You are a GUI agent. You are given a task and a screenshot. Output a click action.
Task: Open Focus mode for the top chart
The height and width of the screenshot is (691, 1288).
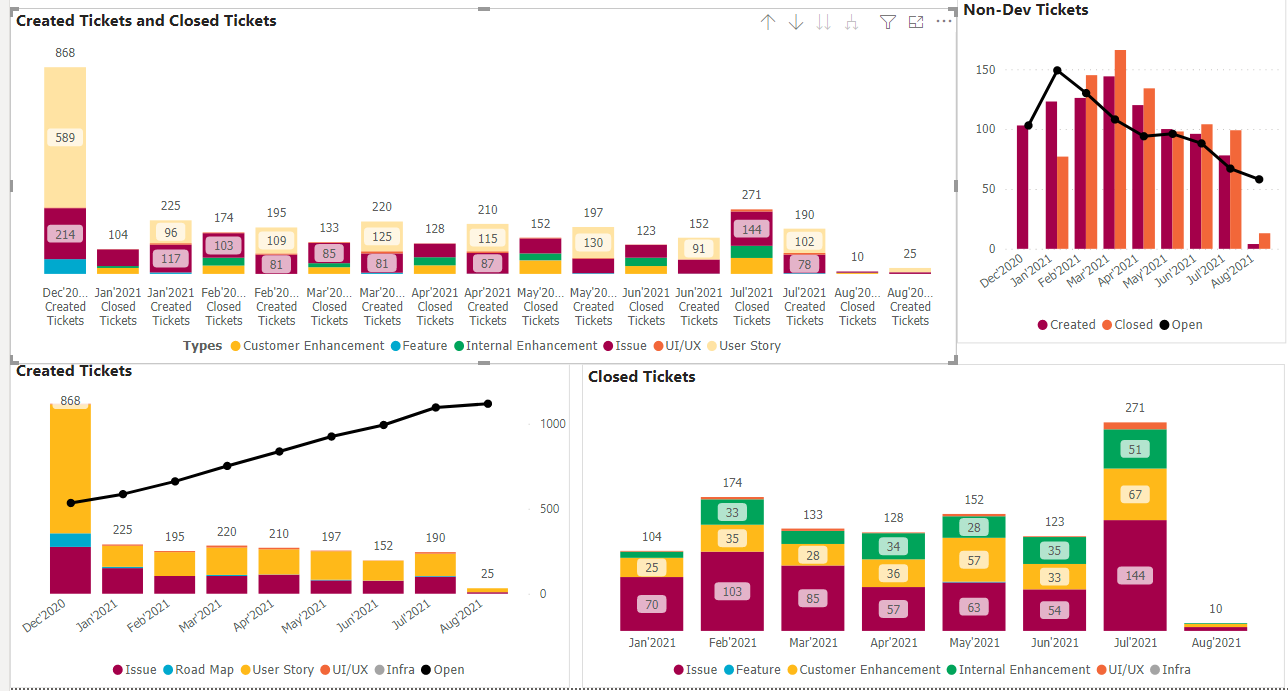pyautogui.click(x=915, y=22)
